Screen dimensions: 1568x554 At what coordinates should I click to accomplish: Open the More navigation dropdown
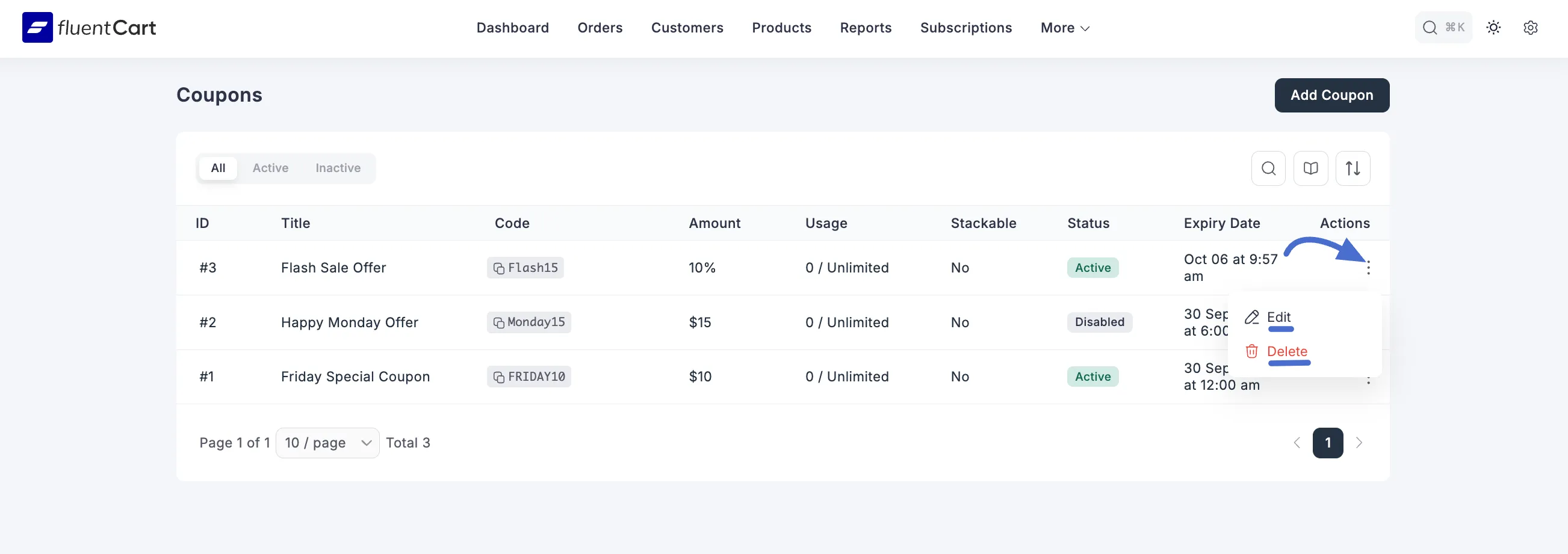(x=1064, y=27)
